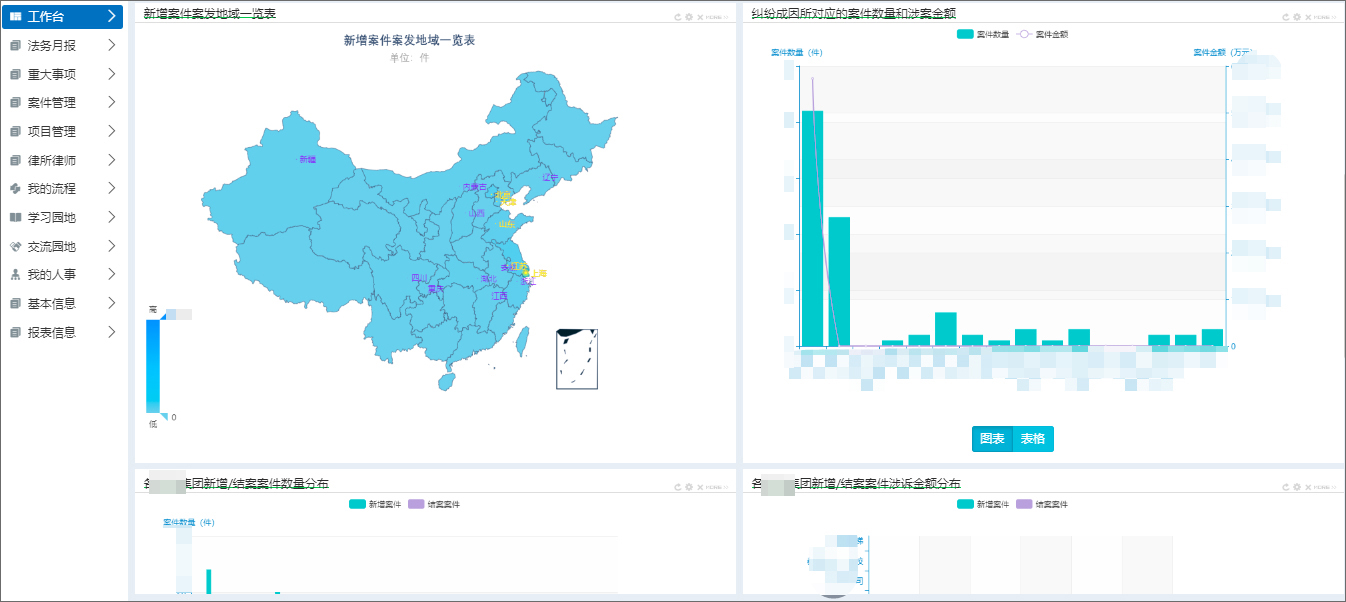Click 新疆 province label on the map
This screenshot has width=1346, height=602.
[x=307, y=159]
